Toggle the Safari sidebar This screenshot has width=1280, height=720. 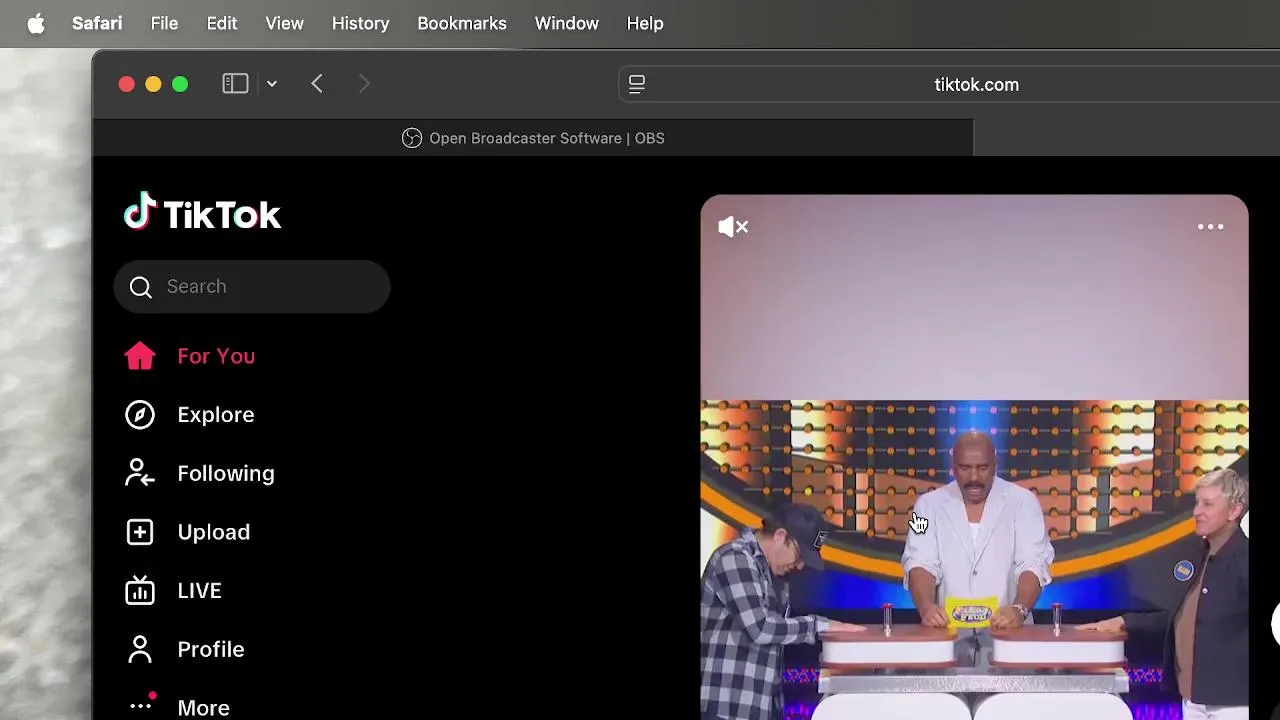(235, 84)
